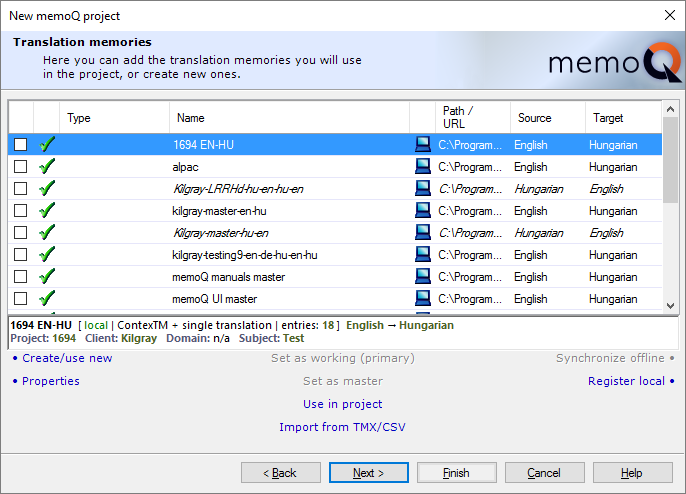Screen dimensions: 686x494
Task: Sort list by Target column header
Action: pos(623,118)
